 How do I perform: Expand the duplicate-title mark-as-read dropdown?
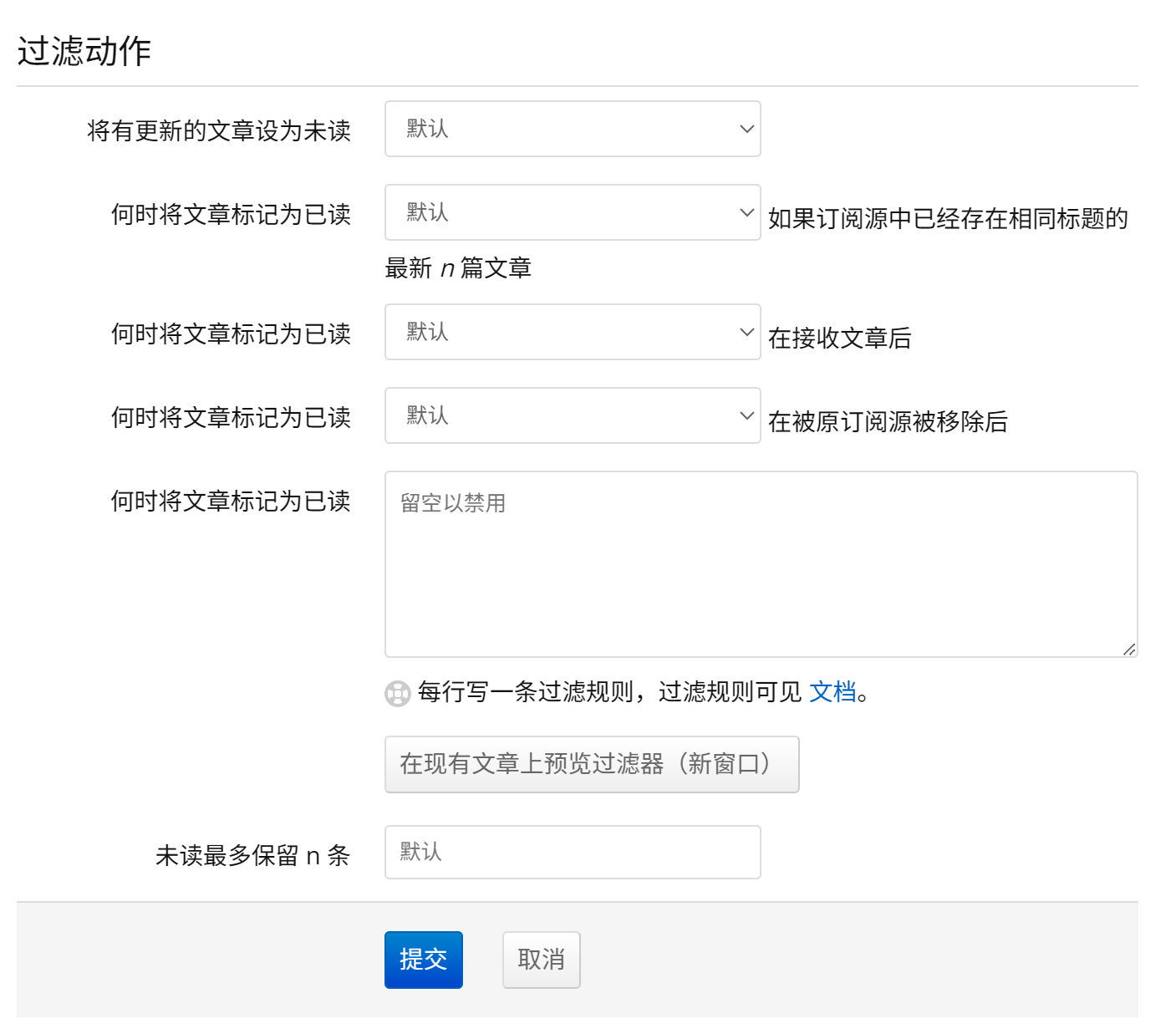click(x=572, y=213)
